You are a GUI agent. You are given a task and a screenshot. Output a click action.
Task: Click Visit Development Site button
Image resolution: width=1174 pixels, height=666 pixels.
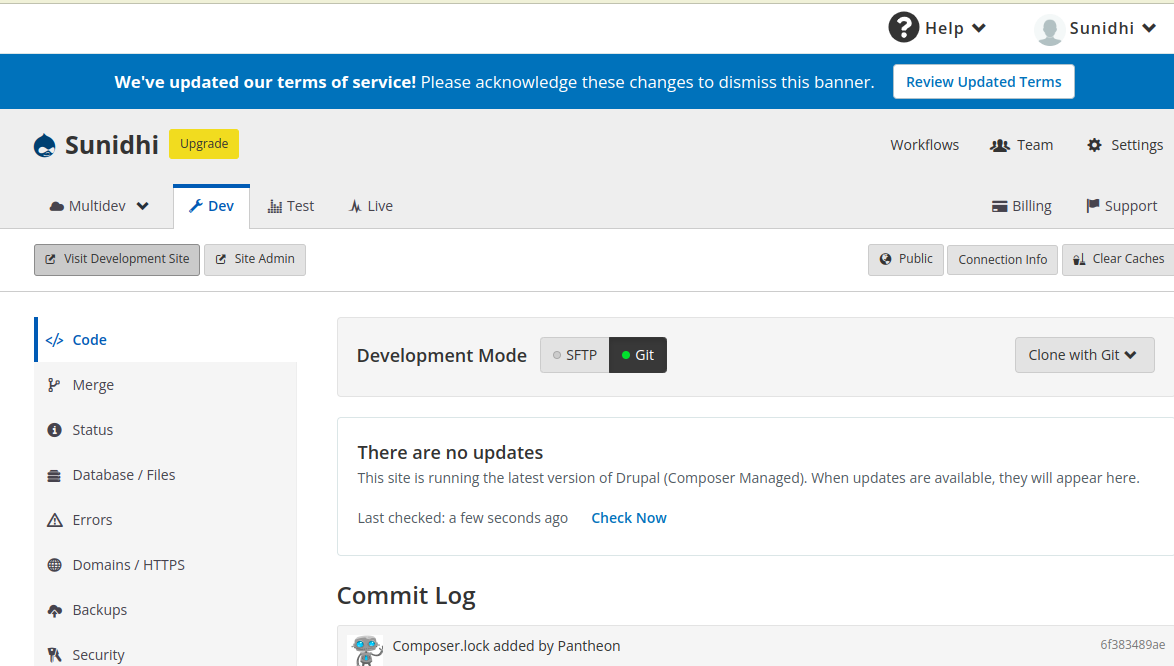coord(117,260)
